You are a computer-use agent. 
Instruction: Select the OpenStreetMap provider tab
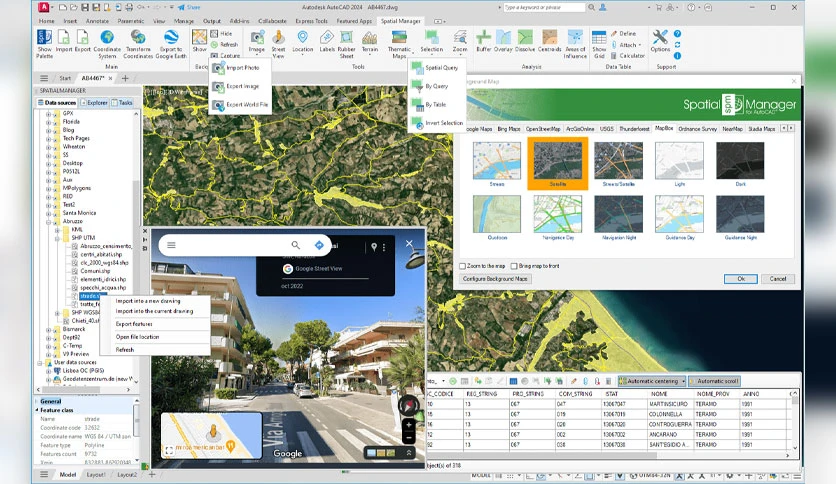click(x=543, y=129)
